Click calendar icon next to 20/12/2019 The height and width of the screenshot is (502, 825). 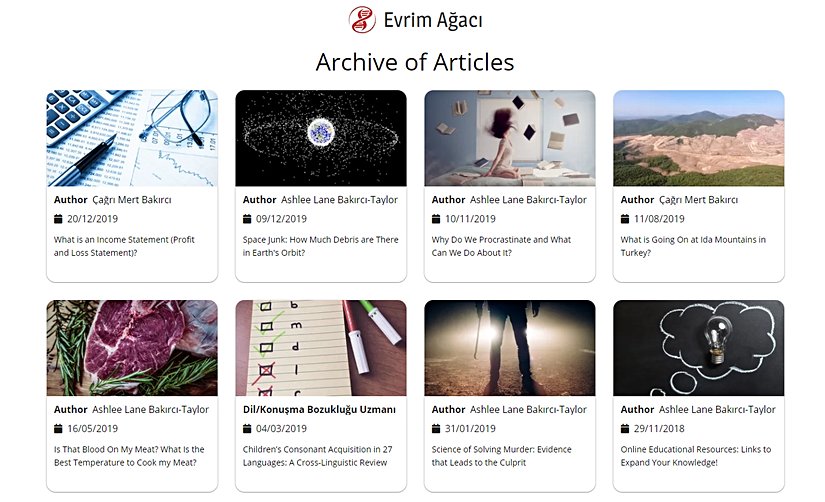point(58,219)
